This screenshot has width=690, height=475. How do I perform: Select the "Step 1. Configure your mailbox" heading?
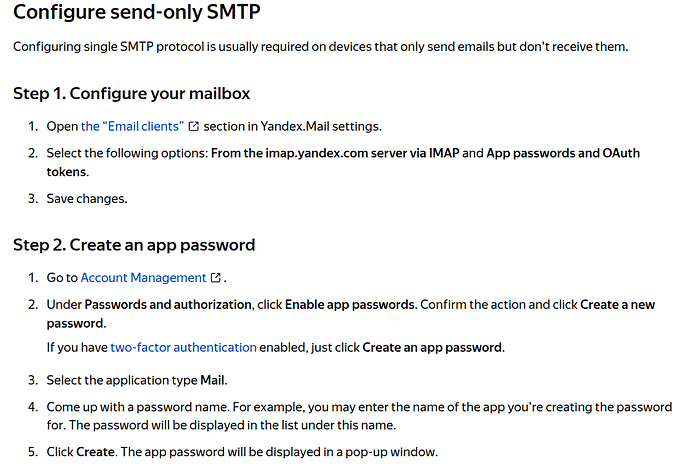[x=131, y=93]
